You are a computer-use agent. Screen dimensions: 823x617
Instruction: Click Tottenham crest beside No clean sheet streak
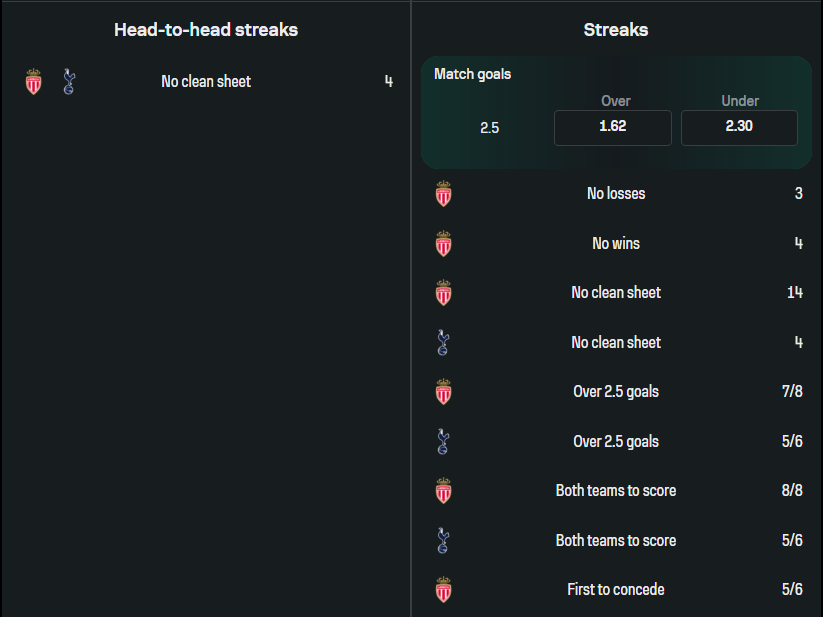[444, 343]
